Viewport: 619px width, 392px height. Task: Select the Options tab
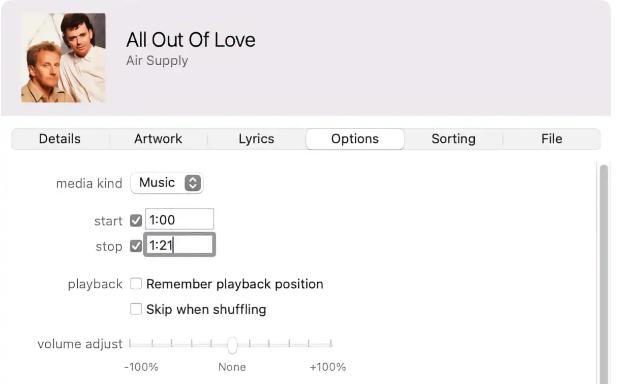(355, 139)
